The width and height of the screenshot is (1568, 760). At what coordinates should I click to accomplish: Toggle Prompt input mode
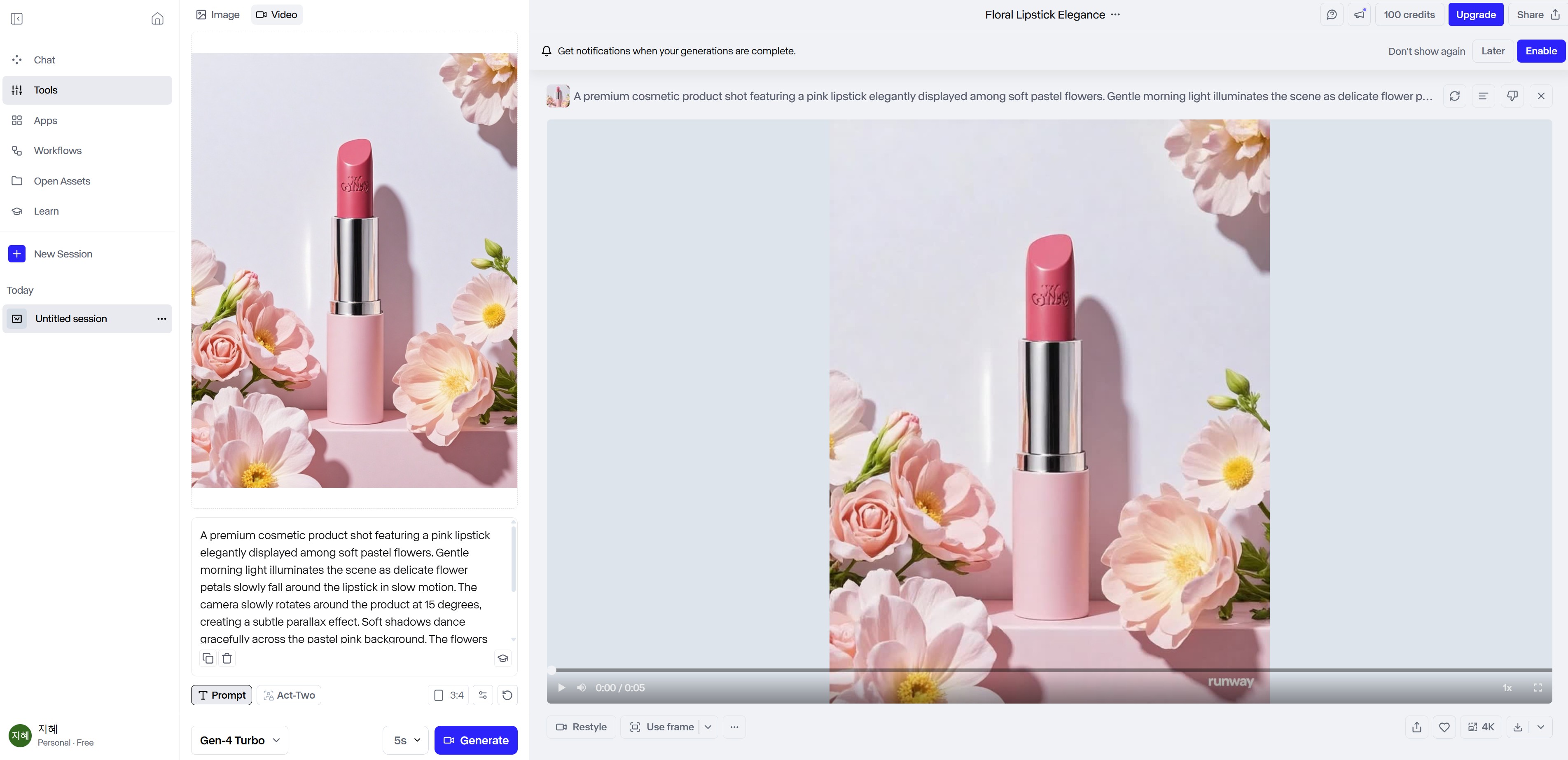222,695
